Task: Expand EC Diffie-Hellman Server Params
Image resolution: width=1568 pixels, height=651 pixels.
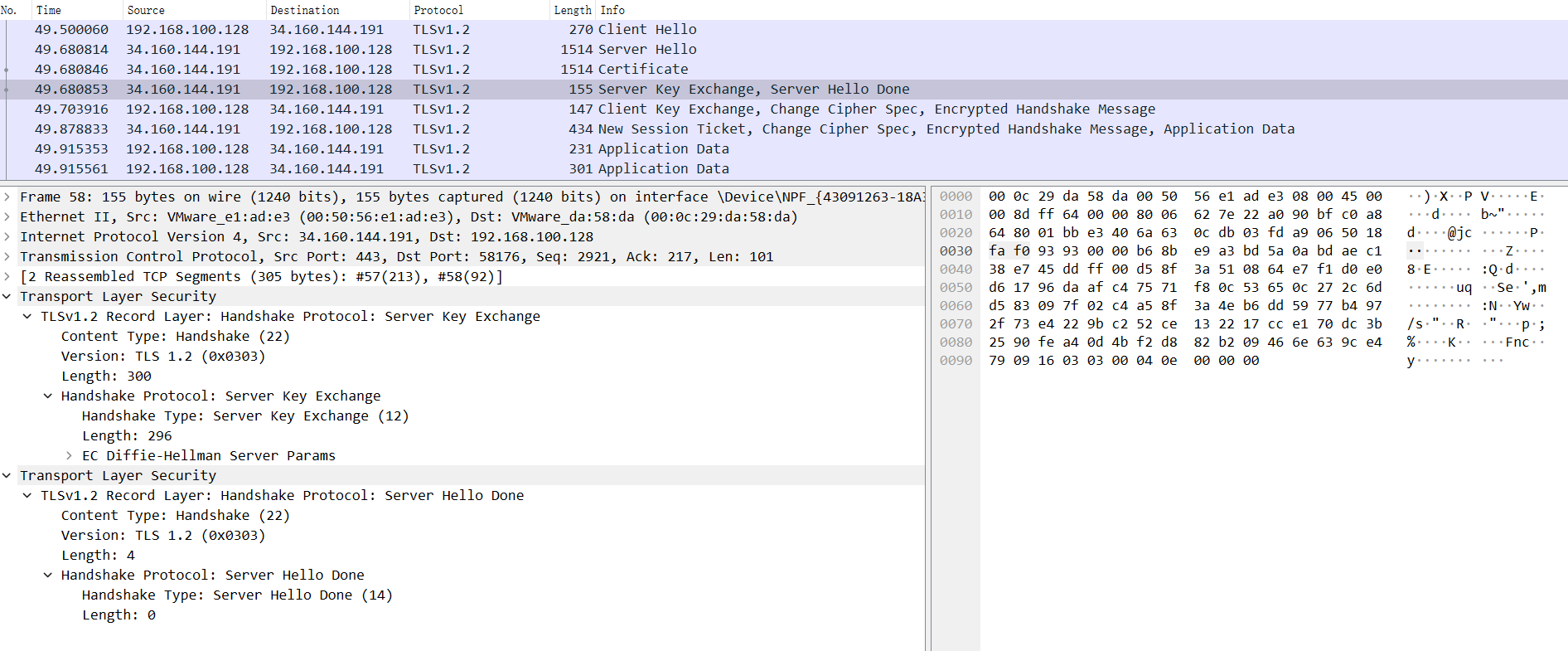Action: [69, 456]
